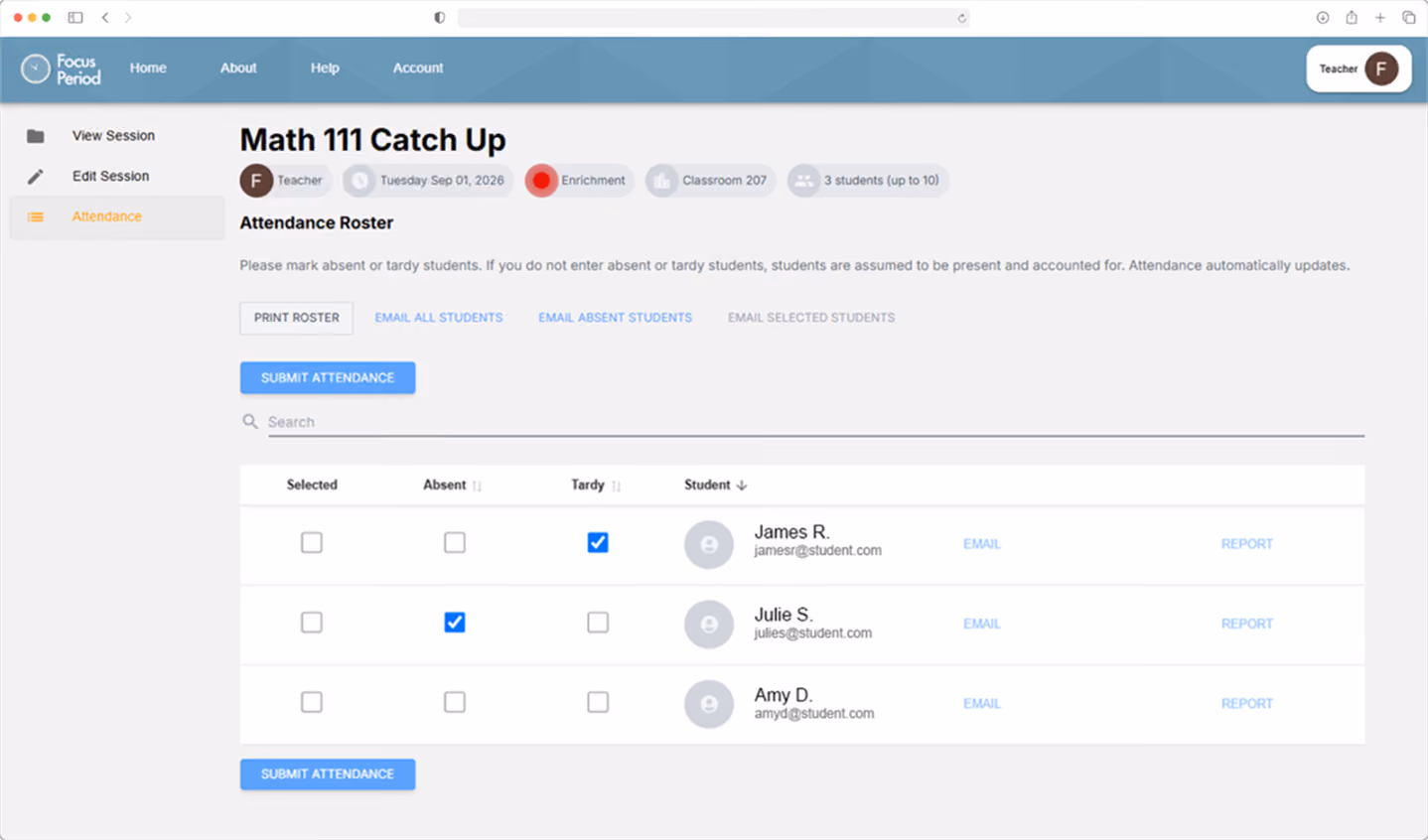
Task: Open the Home menu item
Action: 148,69
